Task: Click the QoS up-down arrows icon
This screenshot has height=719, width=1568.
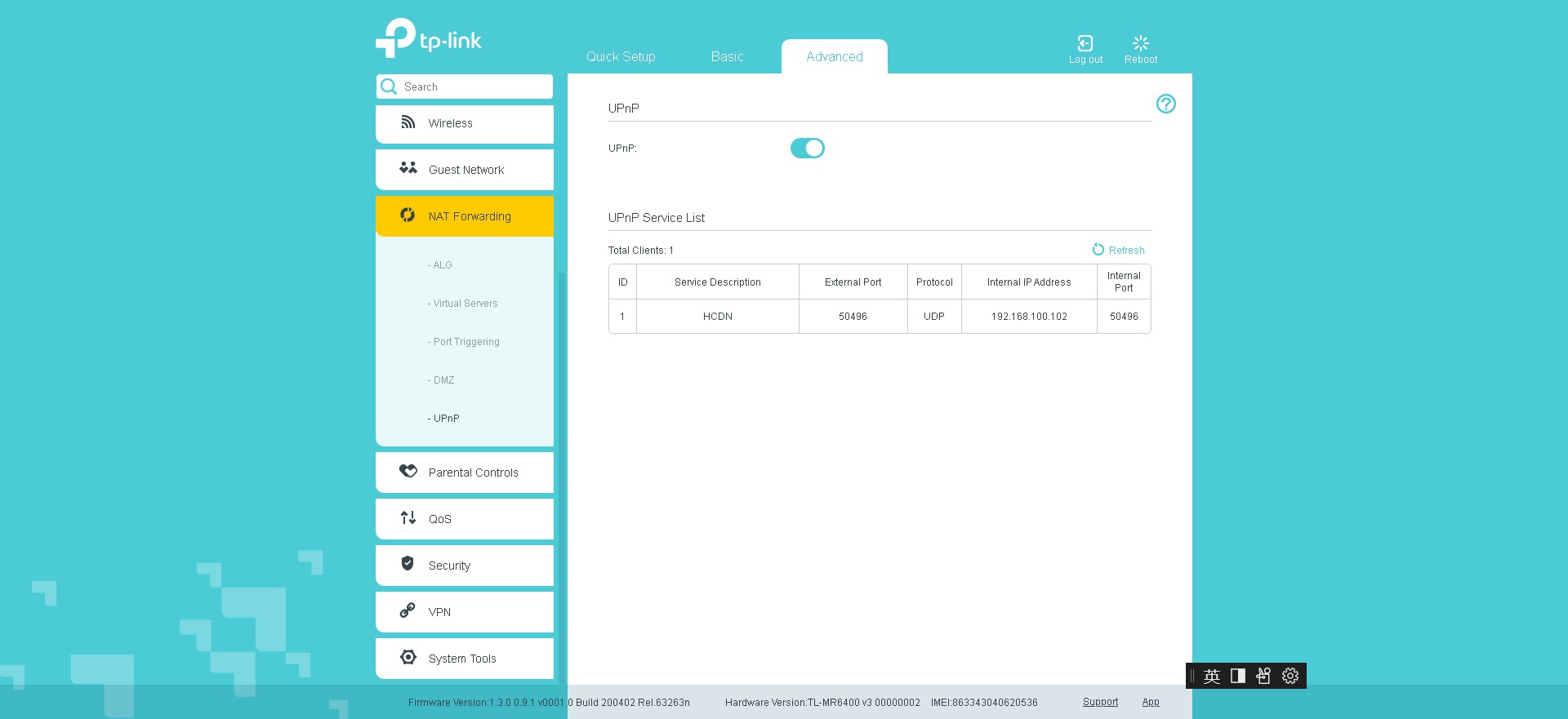Action: pyautogui.click(x=408, y=517)
